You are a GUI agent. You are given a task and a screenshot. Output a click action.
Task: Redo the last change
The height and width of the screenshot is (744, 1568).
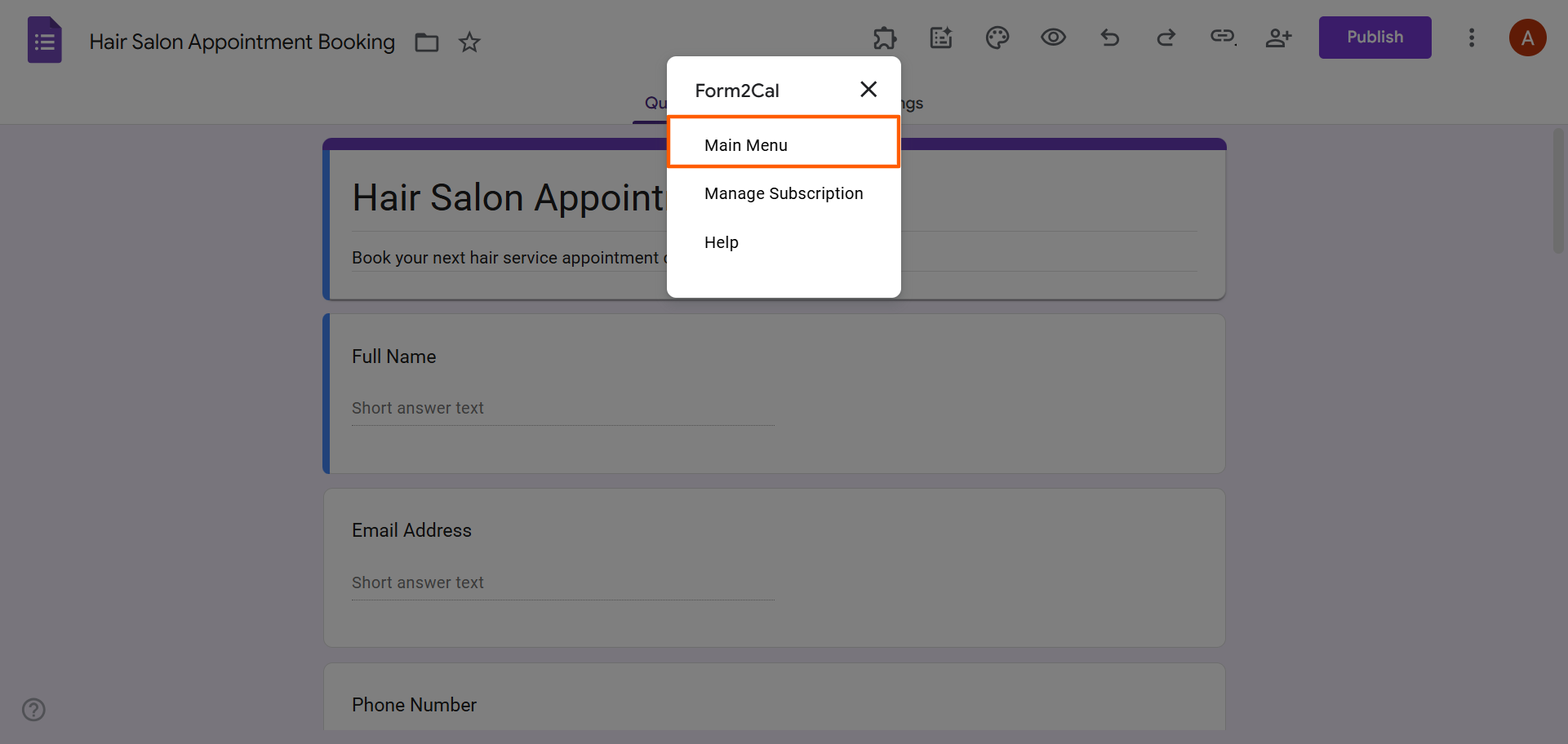[1166, 38]
